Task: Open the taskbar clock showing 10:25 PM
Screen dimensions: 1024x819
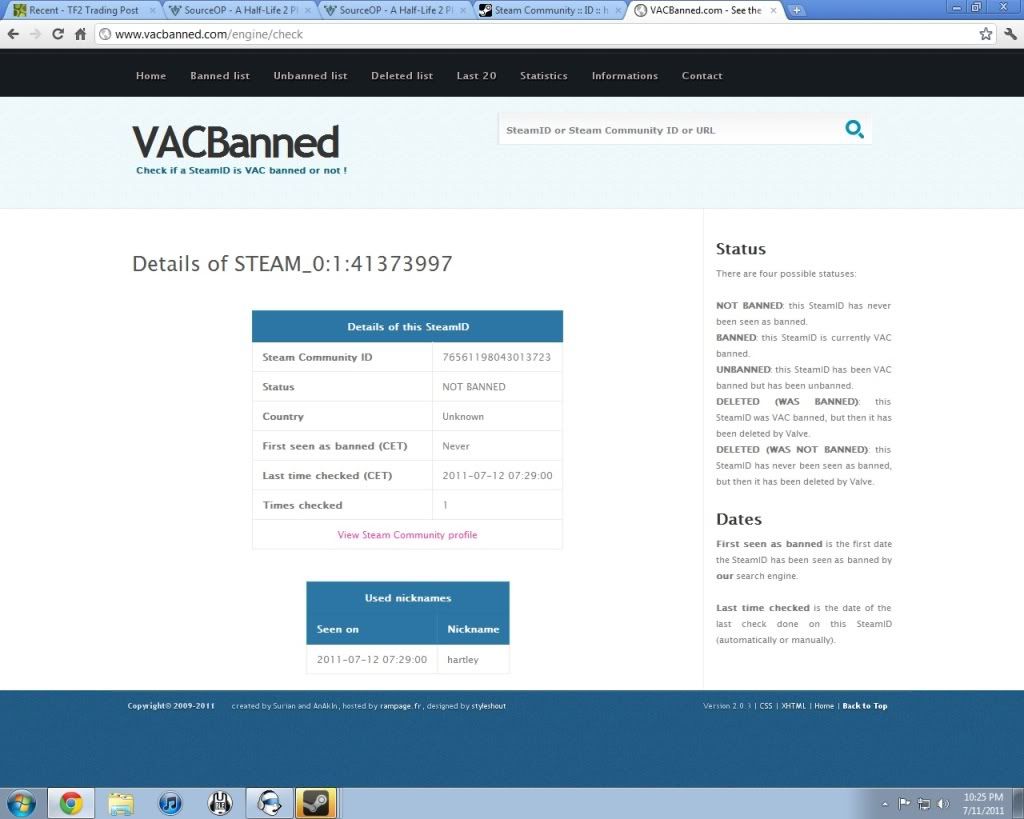Action: [x=983, y=803]
